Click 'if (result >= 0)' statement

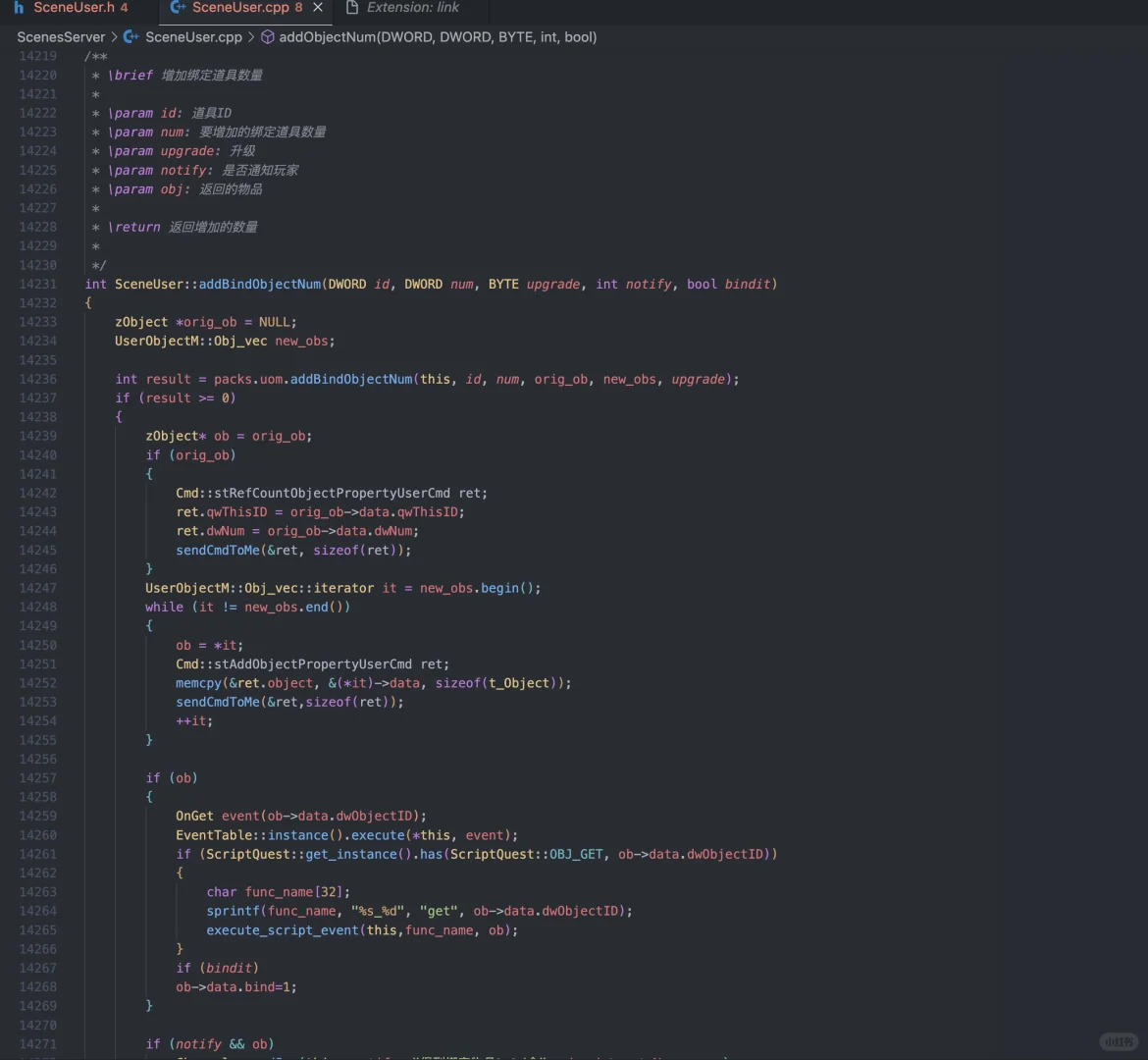(x=176, y=398)
